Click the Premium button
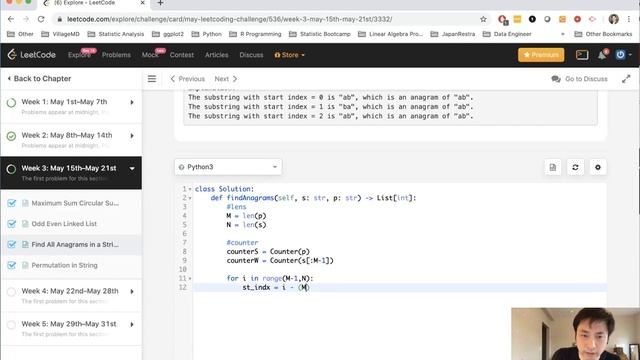 (x=541, y=55)
